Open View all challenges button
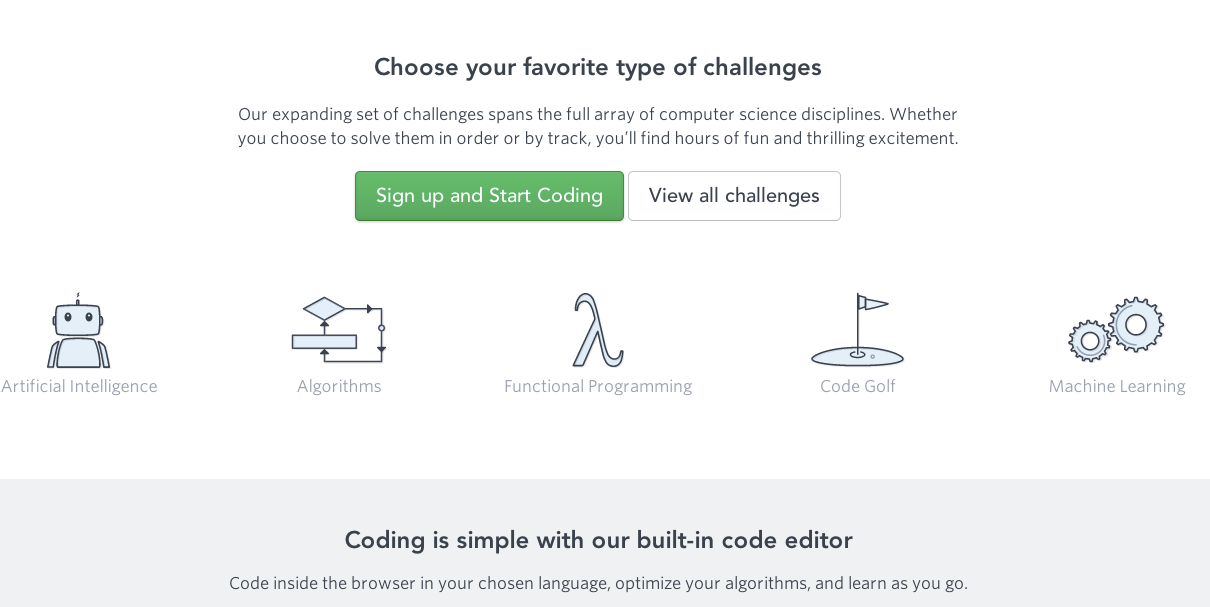Image resolution: width=1210 pixels, height=607 pixels. click(x=734, y=196)
